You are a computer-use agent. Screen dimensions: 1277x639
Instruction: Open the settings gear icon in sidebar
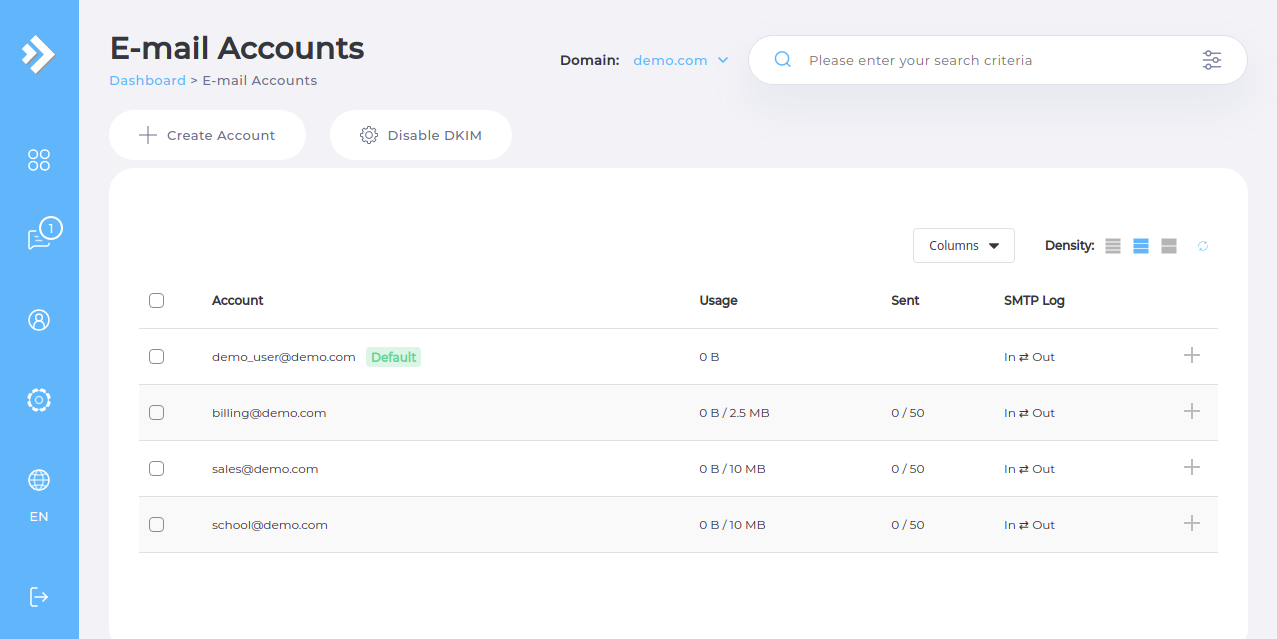[x=39, y=400]
